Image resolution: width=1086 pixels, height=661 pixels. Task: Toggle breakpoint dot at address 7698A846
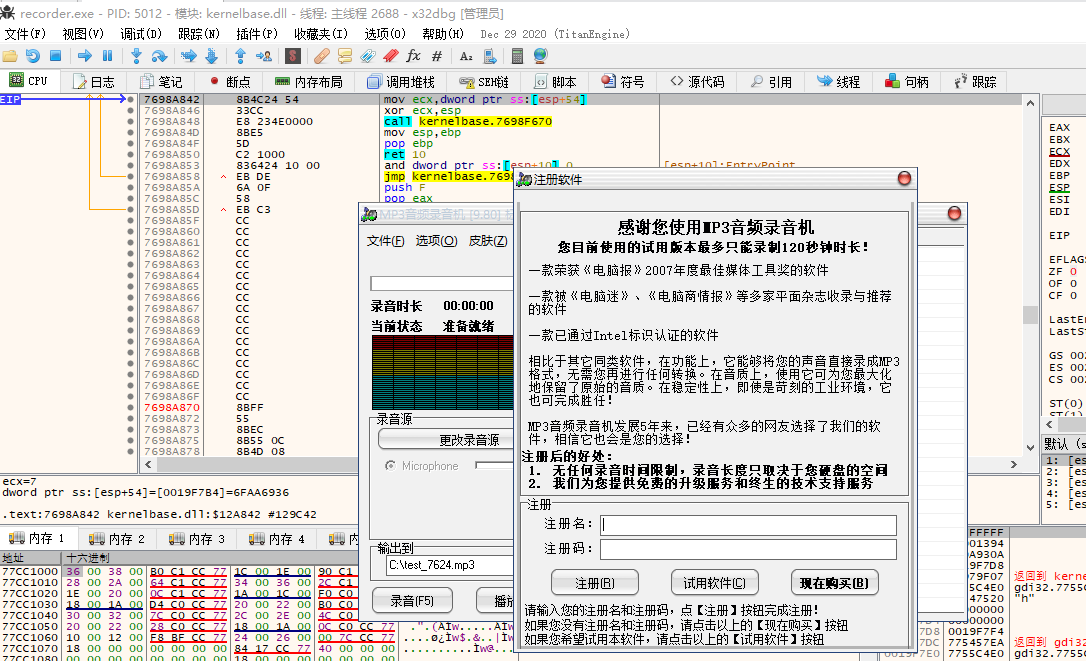point(130,110)
